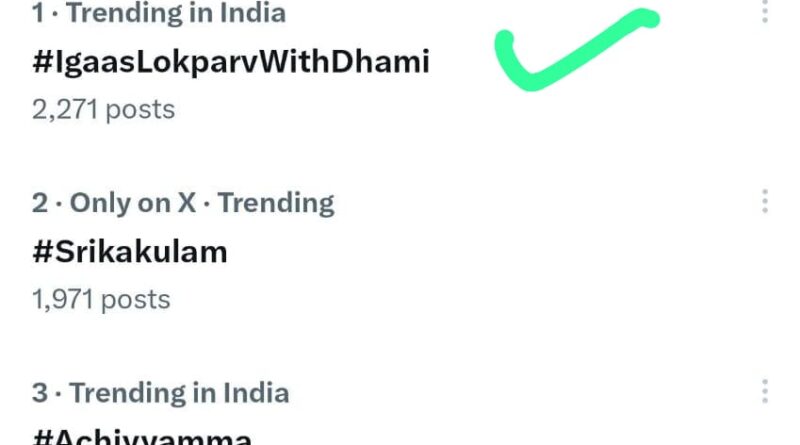800x445 pixels.
Task: Click the word "posts" under #IgaasLokparvWithDhami
Action: pyautogui.click(x=143, y=109)
